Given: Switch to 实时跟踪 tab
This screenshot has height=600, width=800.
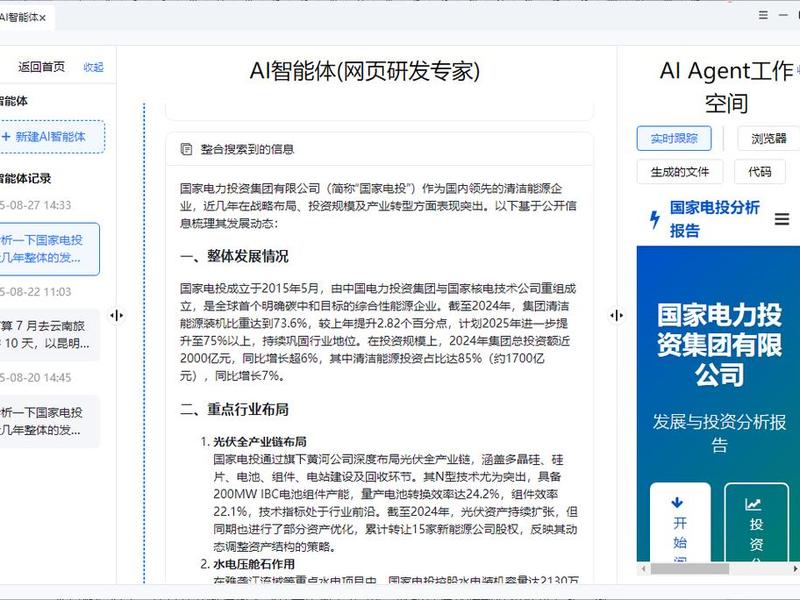Looking at the screenshot, I should coord(674,138).
